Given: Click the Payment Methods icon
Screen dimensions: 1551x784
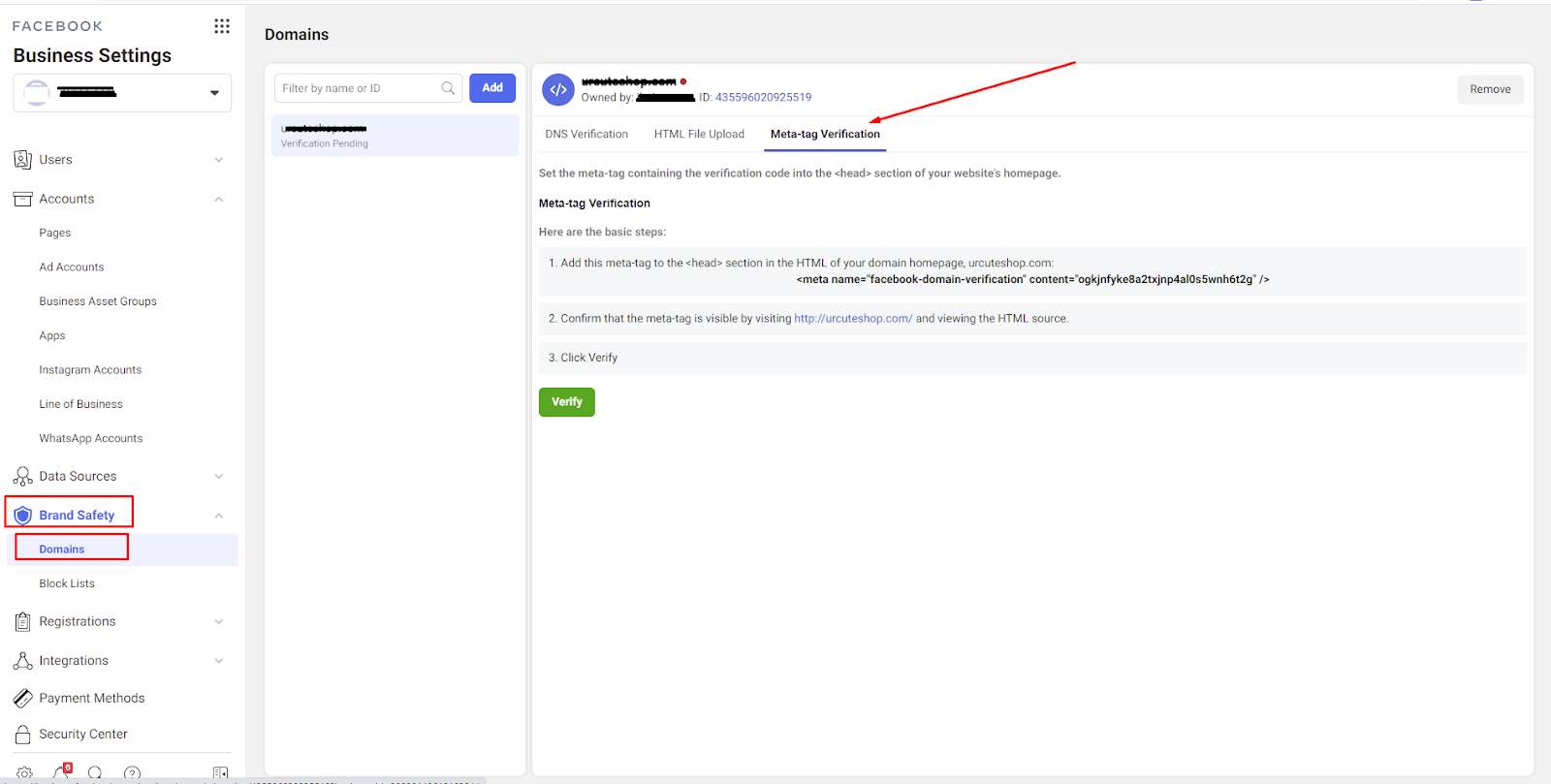Looking at the screenshot, I should [22, 698].
